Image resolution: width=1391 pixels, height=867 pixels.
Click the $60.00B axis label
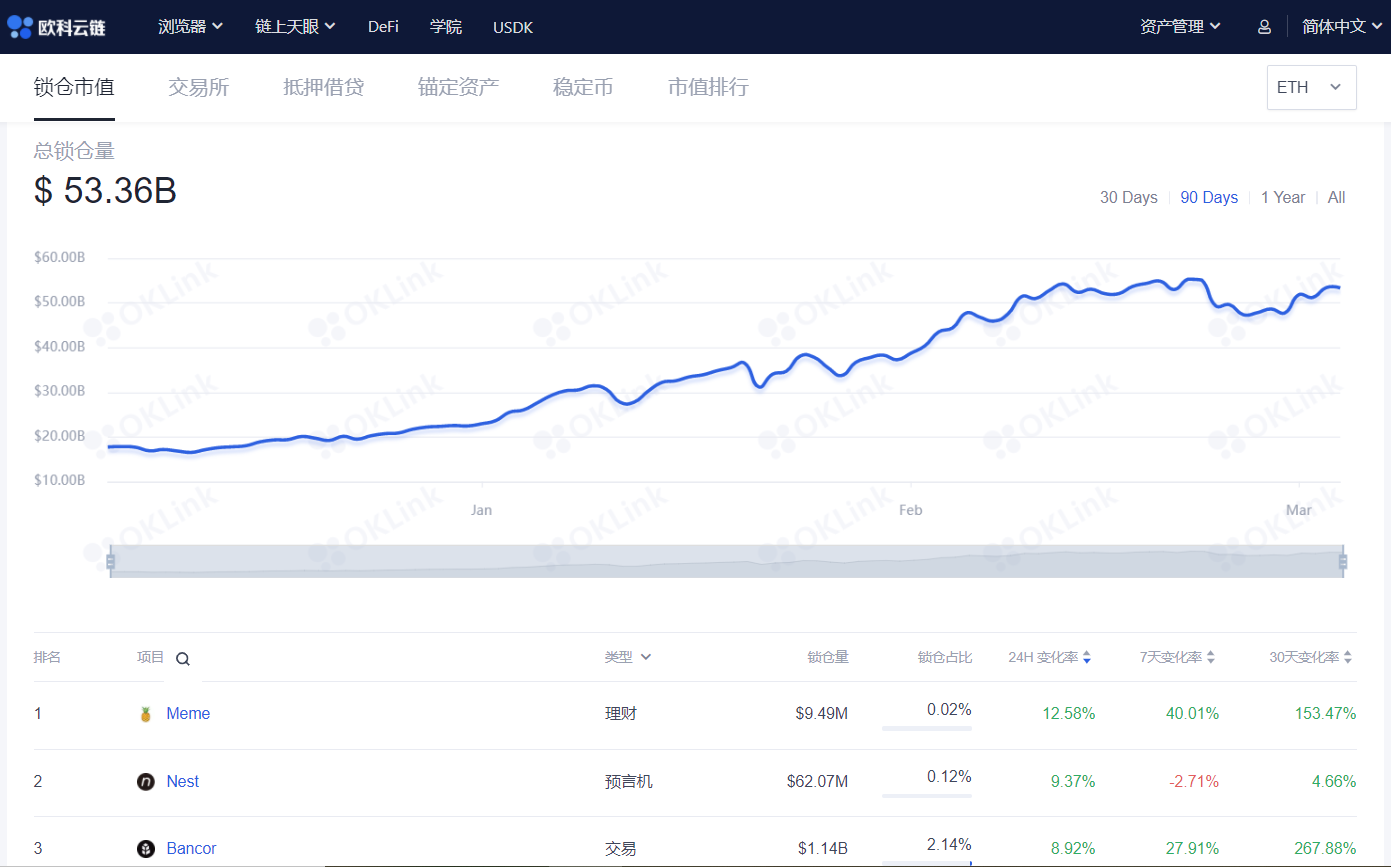pyautogui.click(x=59, y=257)
